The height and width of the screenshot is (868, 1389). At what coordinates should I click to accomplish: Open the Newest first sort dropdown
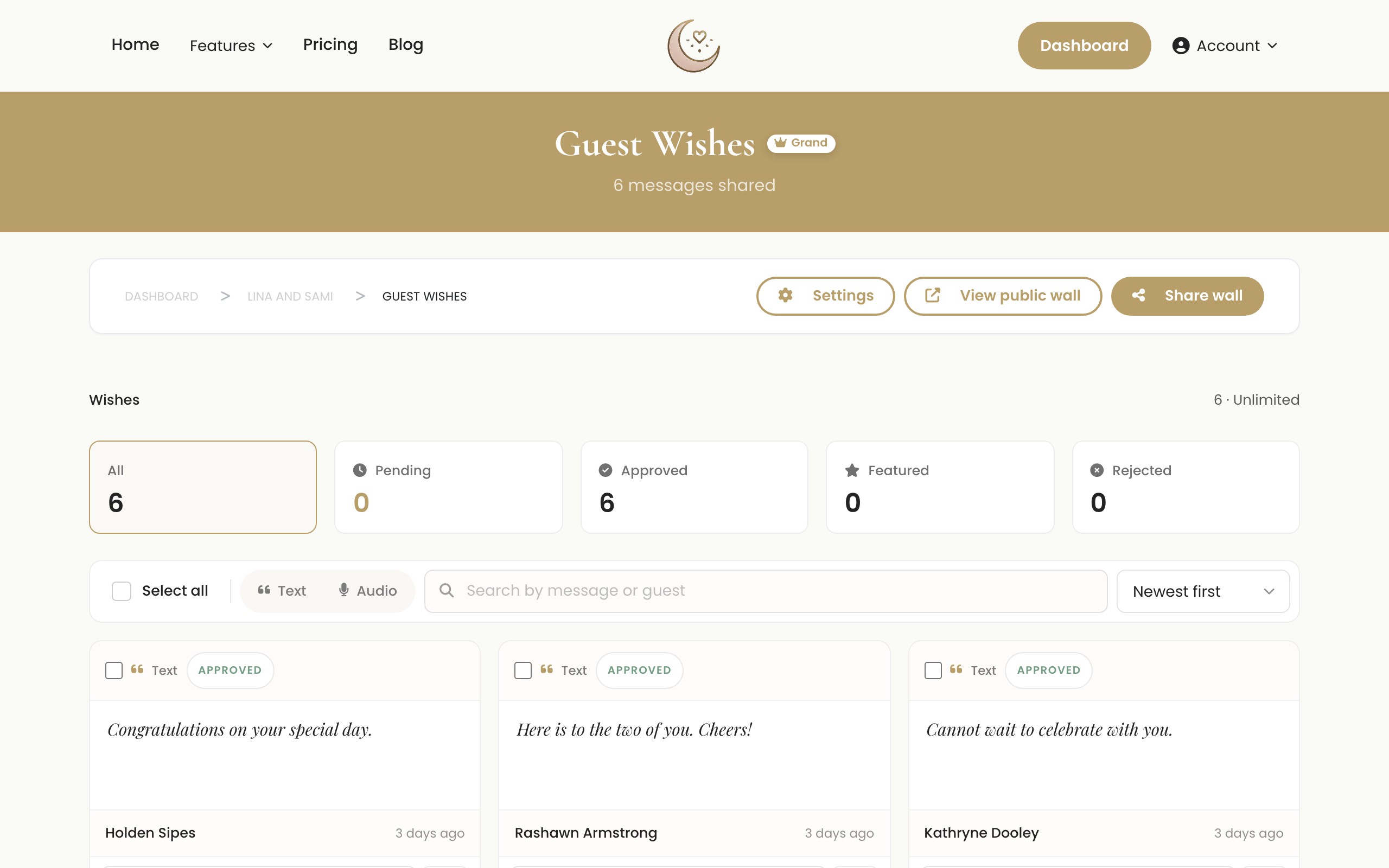1203,591
